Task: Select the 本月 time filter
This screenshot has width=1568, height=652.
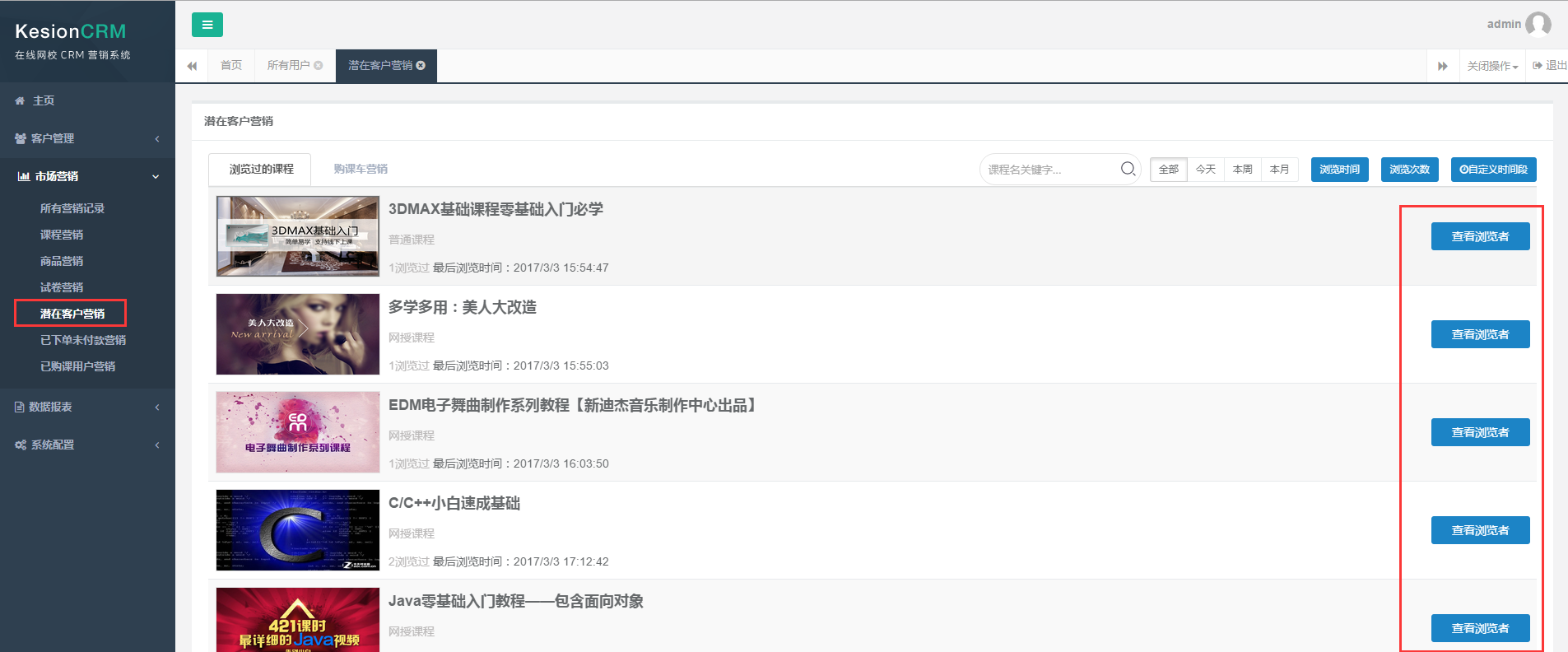Action: pyautogui.click(x=1279, y=170)
